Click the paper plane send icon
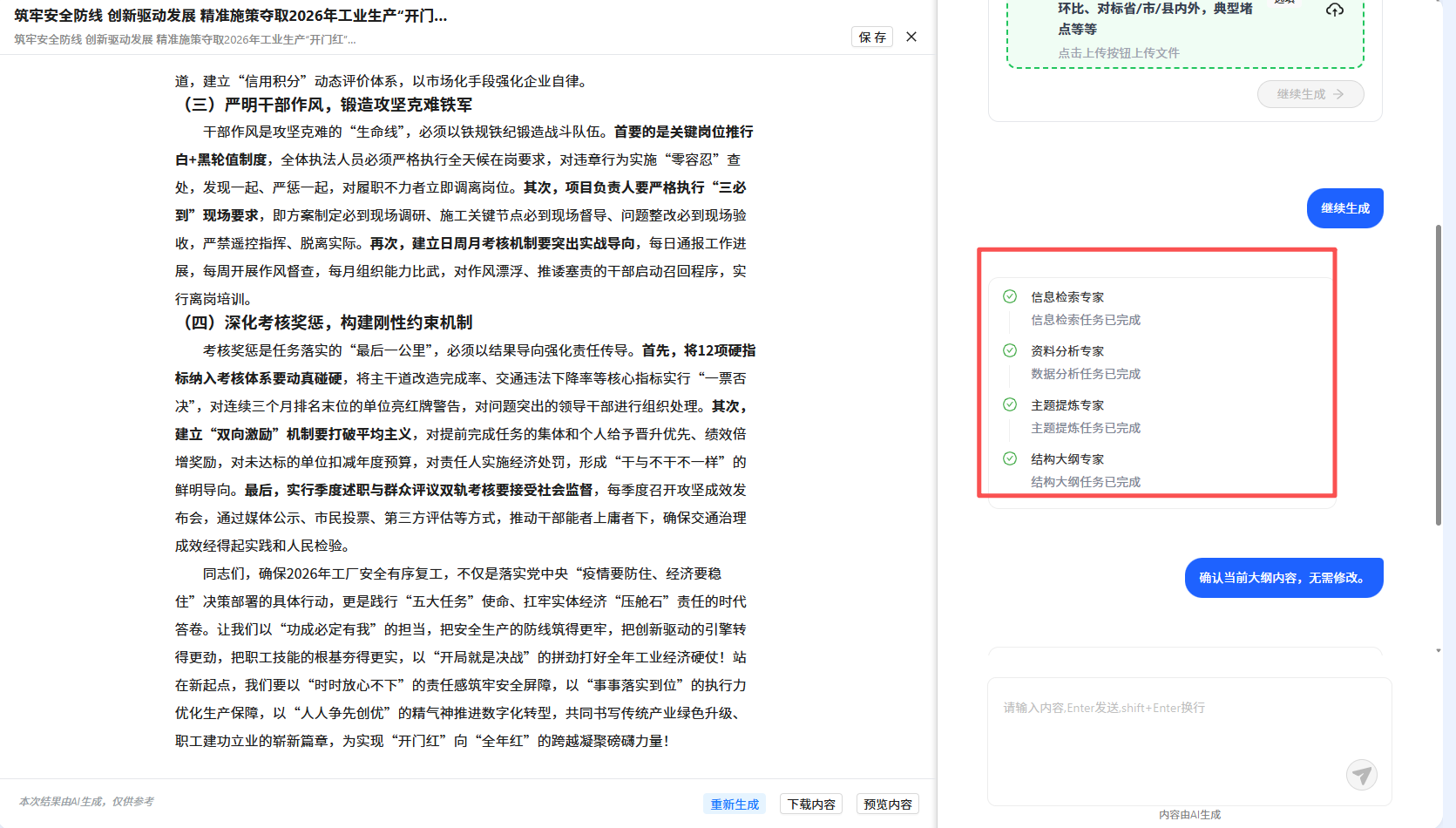This screenshot has height=828, width=1456. (1361, 774)
